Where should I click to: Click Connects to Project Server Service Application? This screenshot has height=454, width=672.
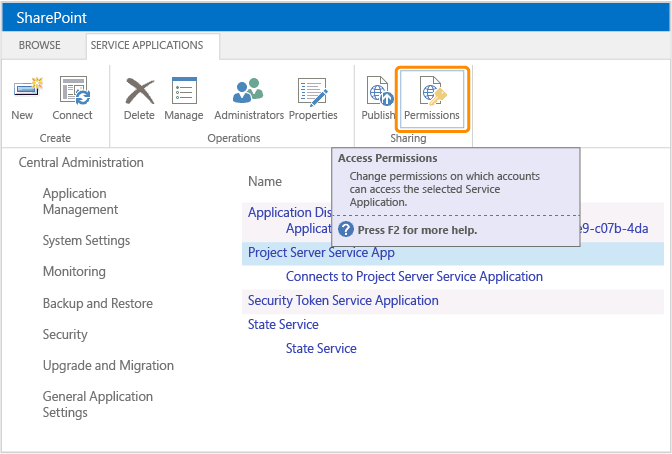click(414, 277)
